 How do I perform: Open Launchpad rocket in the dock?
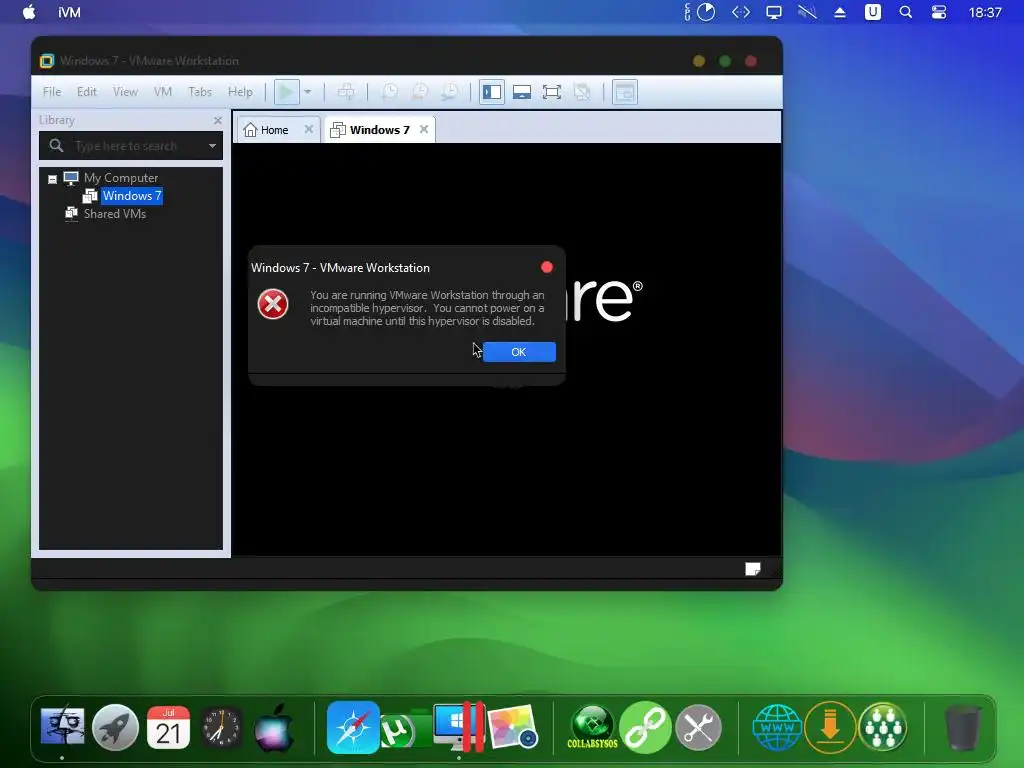click(x=116, y=727)
